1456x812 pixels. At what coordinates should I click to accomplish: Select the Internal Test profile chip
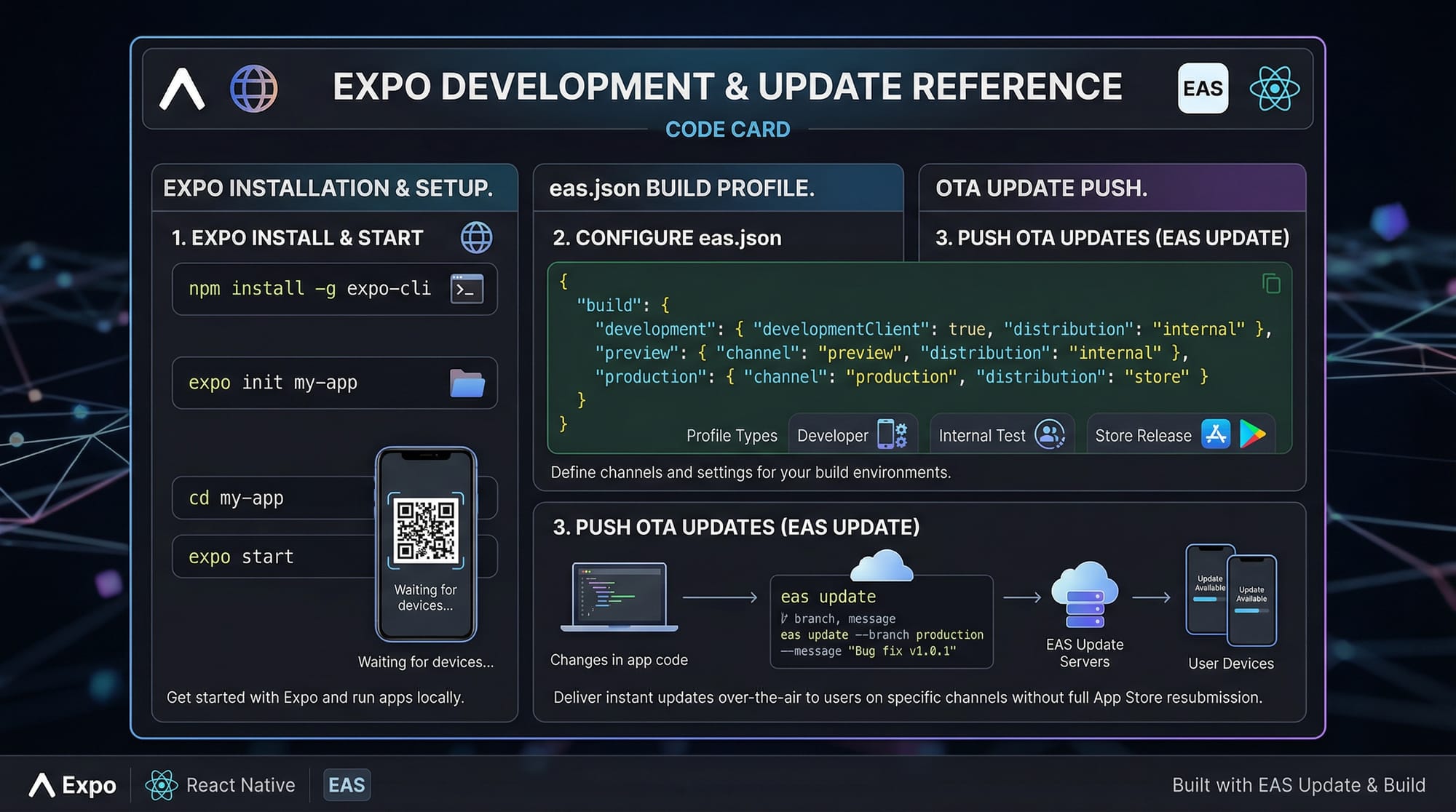1001,435
